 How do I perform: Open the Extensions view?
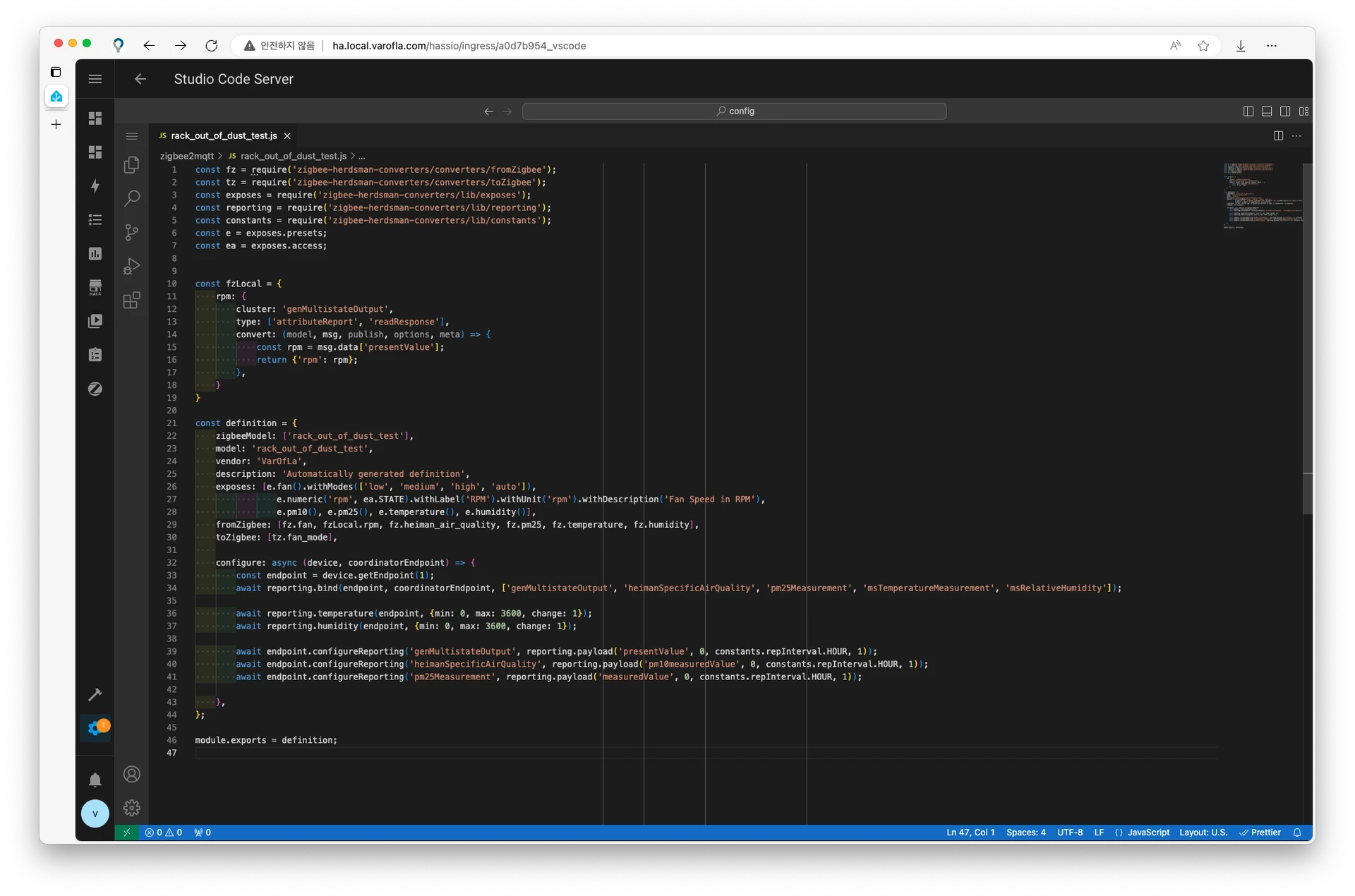point(132,301)
